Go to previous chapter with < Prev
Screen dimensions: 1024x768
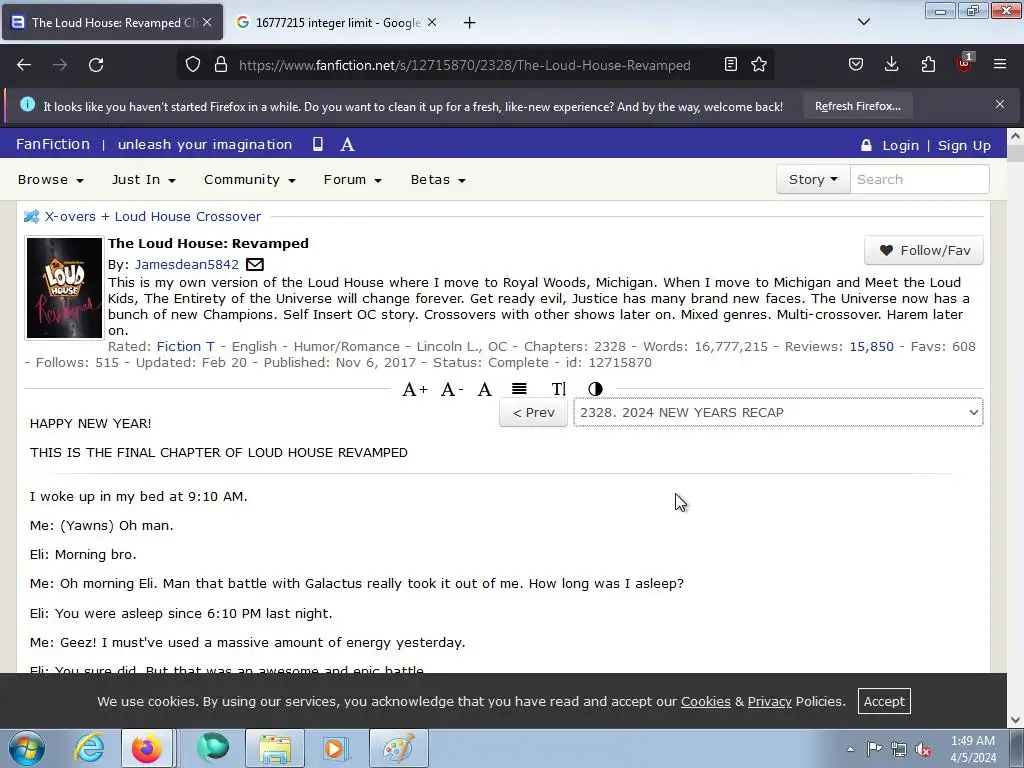click(534, 413)
